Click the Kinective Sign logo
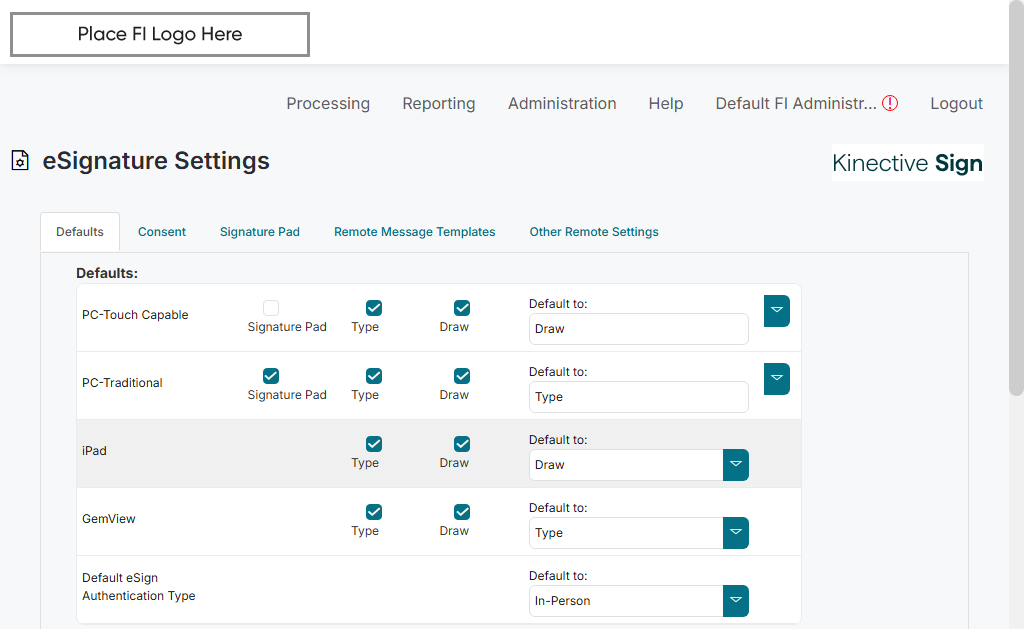1024x629 pixels. pyautogui.click(x=907, y=163)
